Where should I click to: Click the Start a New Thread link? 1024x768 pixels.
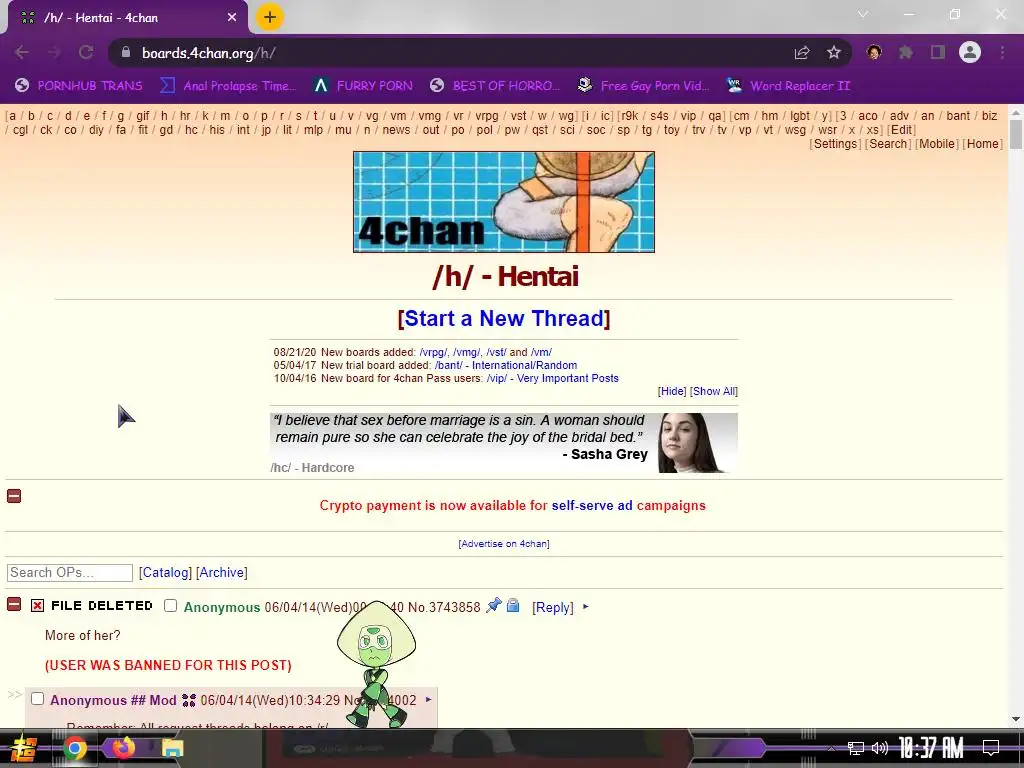pos(504,318)
